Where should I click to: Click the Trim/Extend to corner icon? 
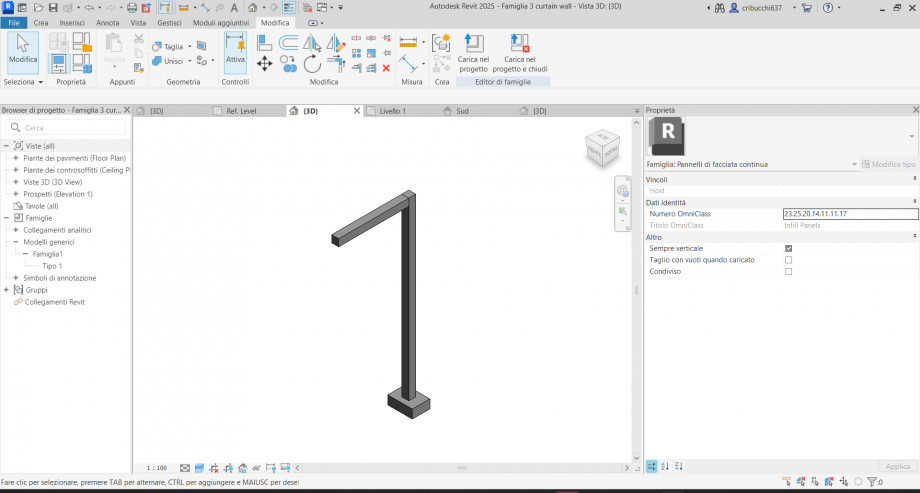[336, 63]
